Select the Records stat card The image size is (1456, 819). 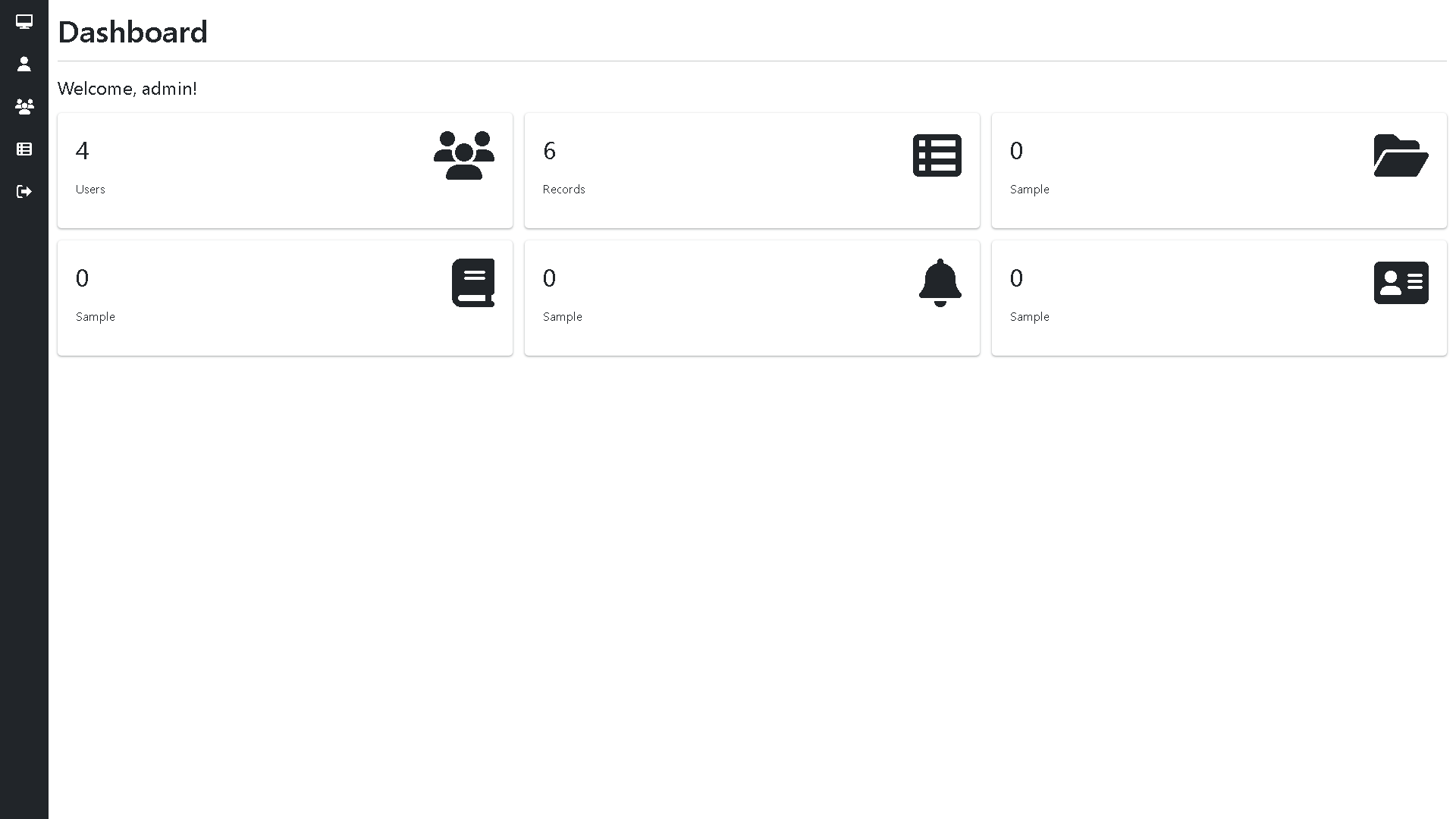point(752,170)
